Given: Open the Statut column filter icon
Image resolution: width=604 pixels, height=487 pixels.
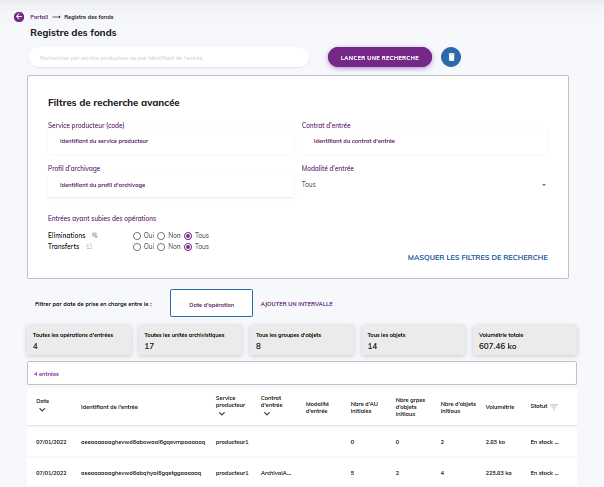Looking at the screenshot, I should (554, 407).
